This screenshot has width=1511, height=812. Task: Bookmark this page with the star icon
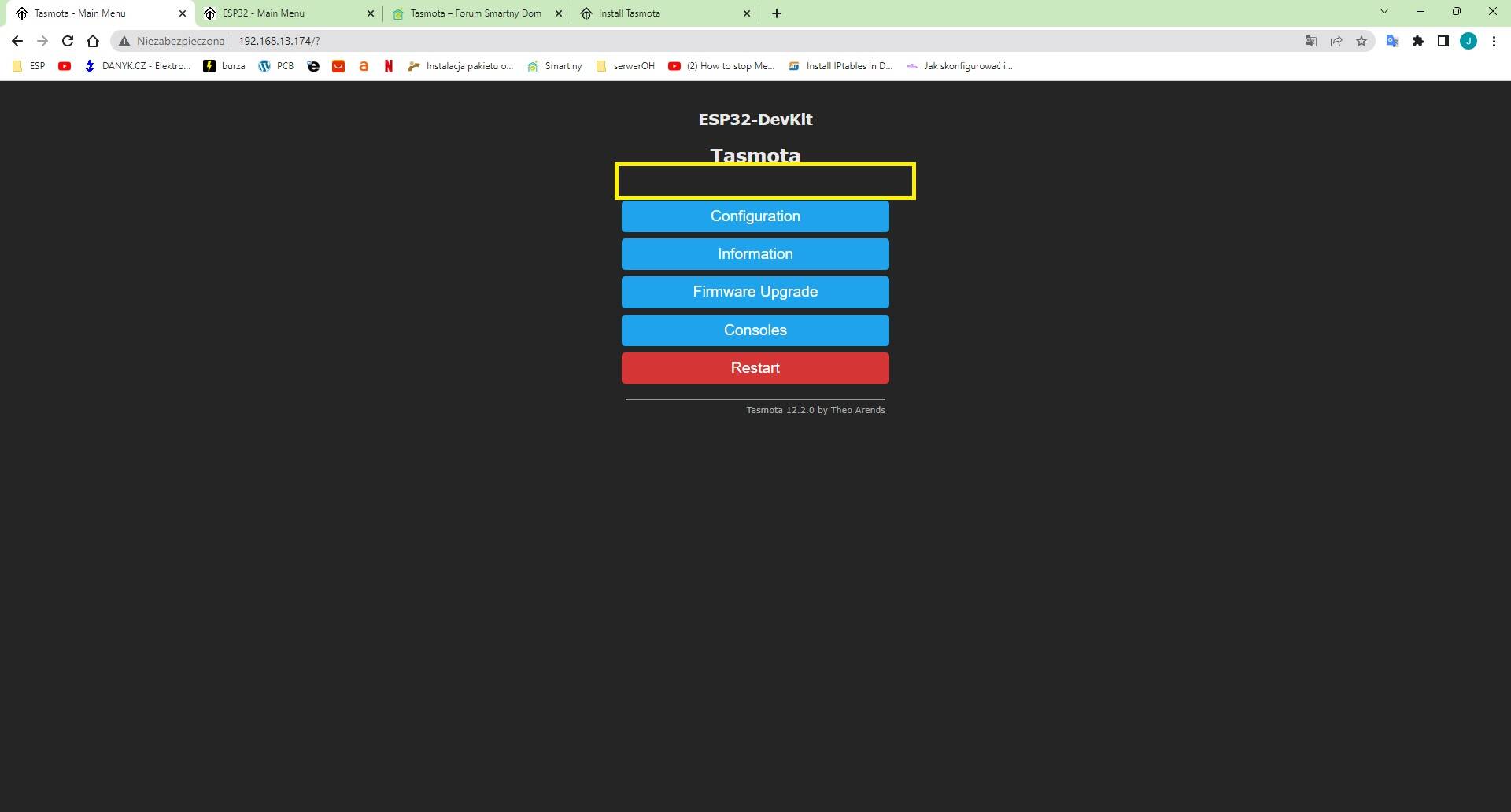tap(1361, 41)
